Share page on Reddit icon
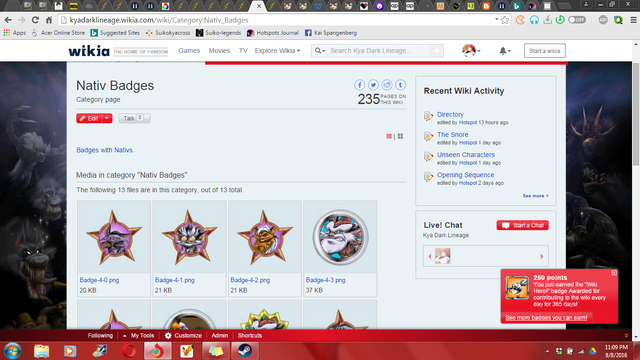 [387, 85]
